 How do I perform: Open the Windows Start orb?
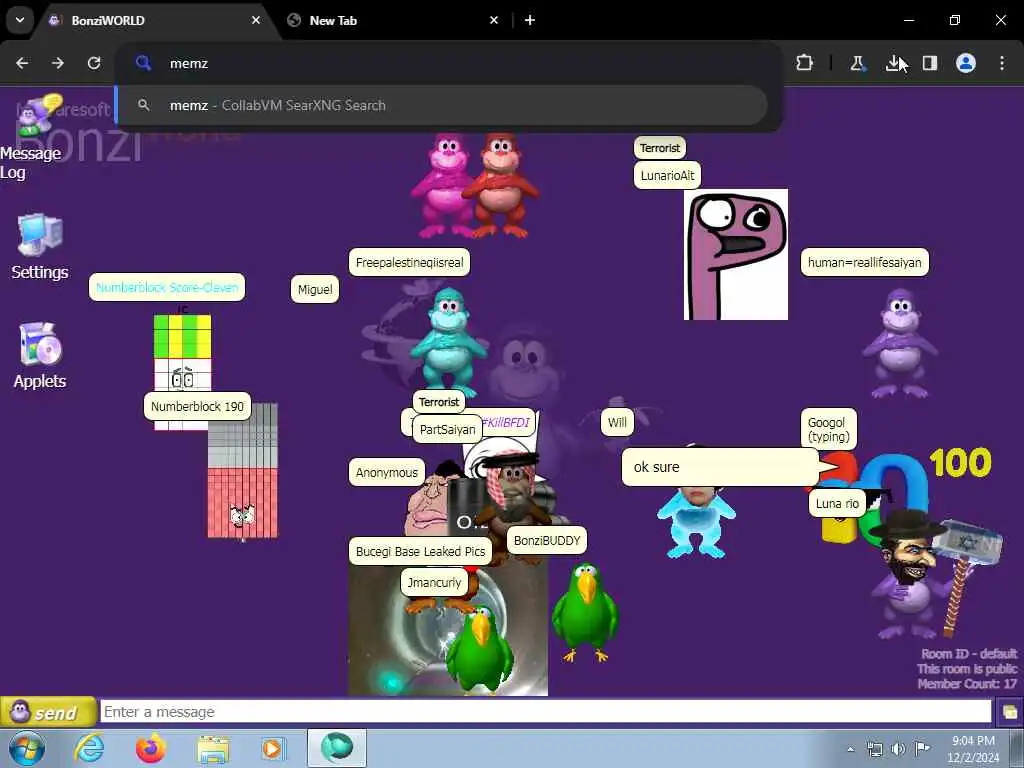click(27, 748)
